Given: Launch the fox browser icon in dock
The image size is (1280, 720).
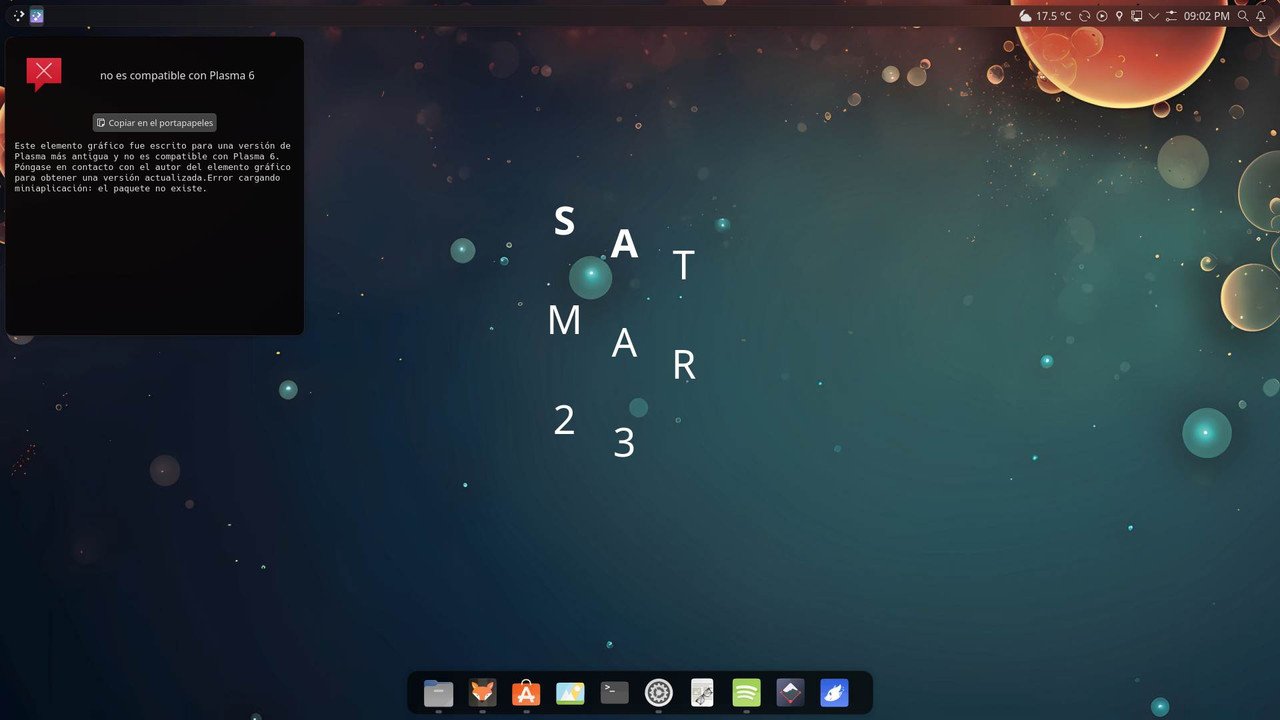Looking at the screenshot, I should [482, 692].
